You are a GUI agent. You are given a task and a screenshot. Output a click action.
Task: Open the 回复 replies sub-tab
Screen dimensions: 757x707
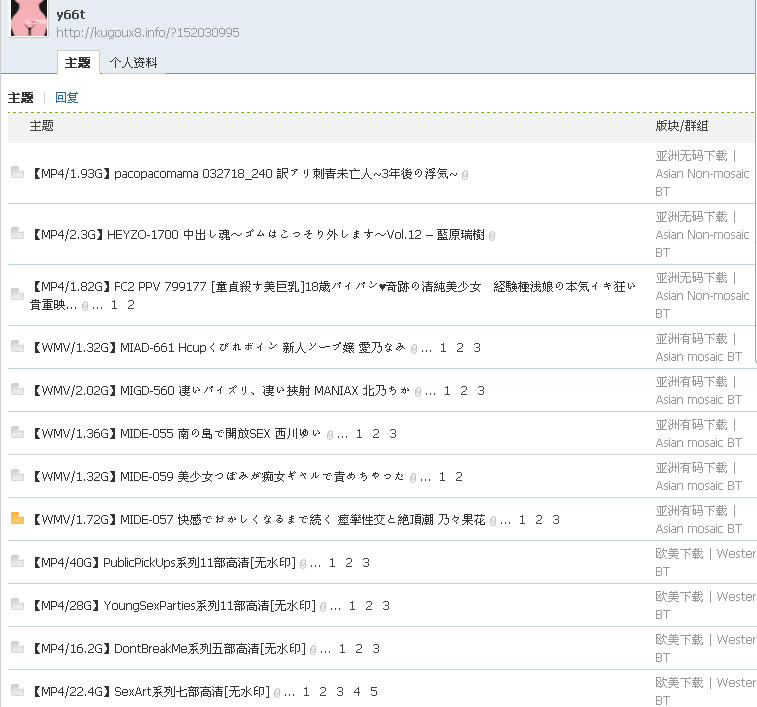[67, 98]
